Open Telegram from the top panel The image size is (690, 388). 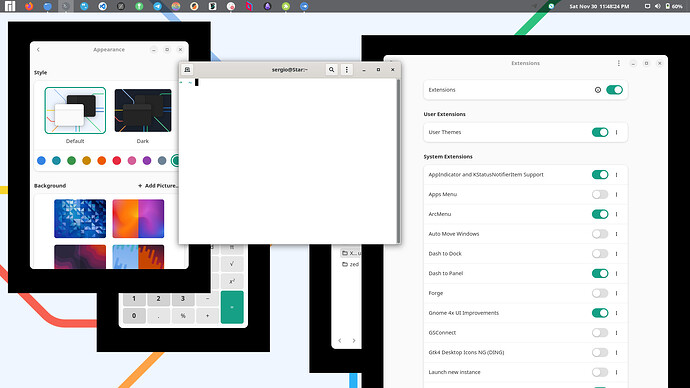157,6
